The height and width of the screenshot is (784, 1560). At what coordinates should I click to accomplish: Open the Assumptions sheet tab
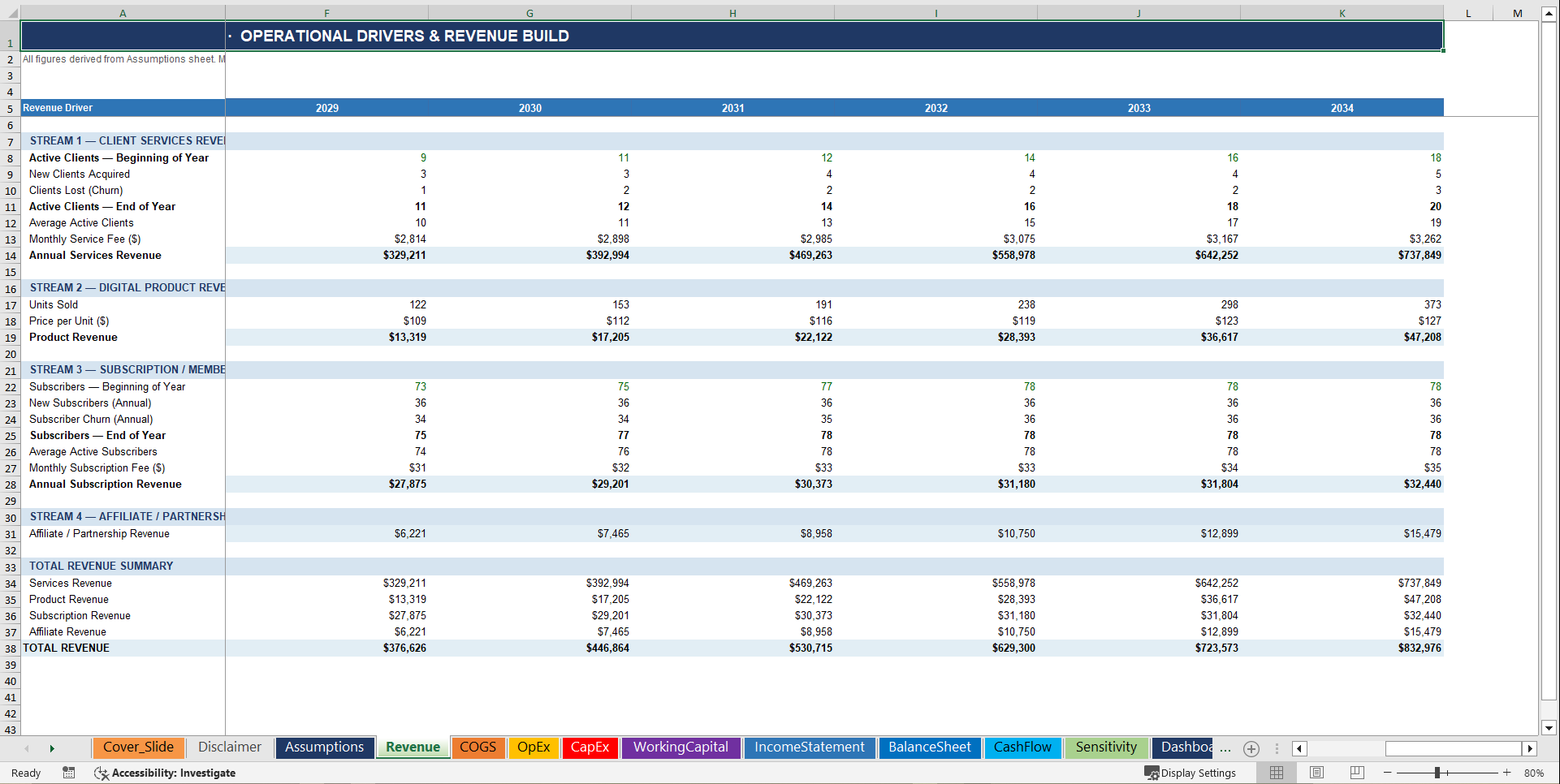(x=324, y=747)
